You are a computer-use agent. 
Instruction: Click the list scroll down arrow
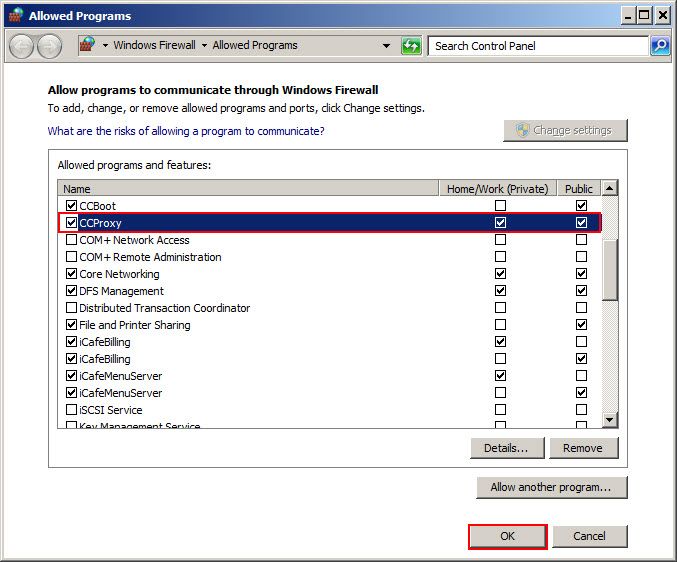point(609,420)
